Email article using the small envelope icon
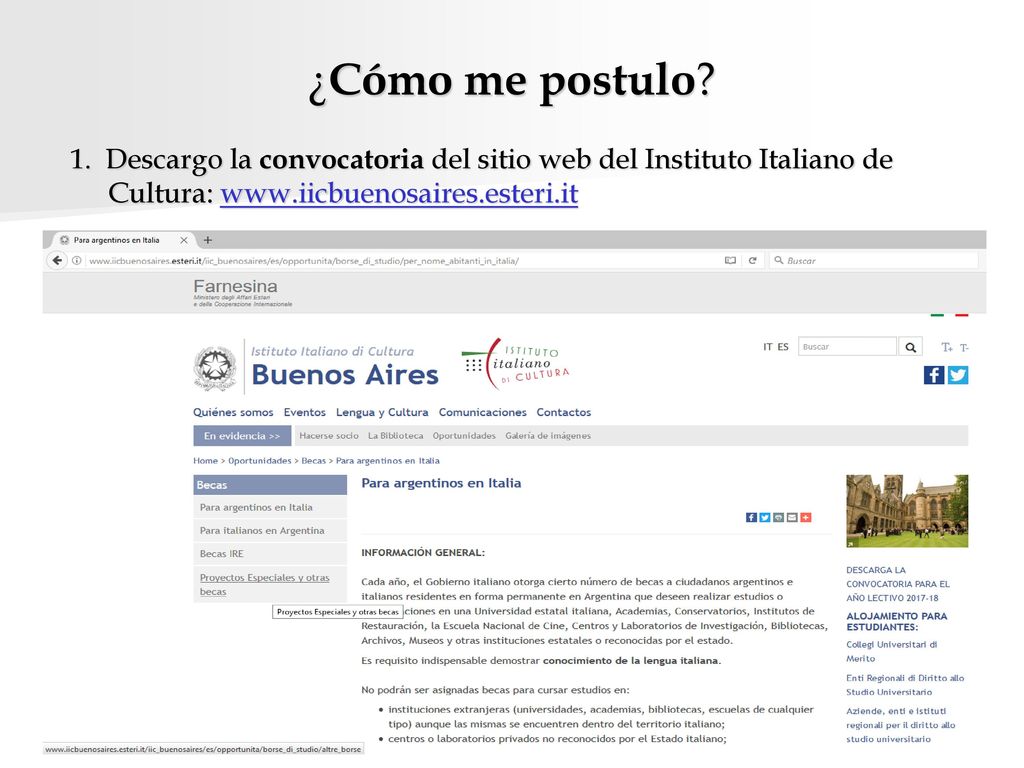The height and width of the screenshot is (768, 1024). [792, 517]
